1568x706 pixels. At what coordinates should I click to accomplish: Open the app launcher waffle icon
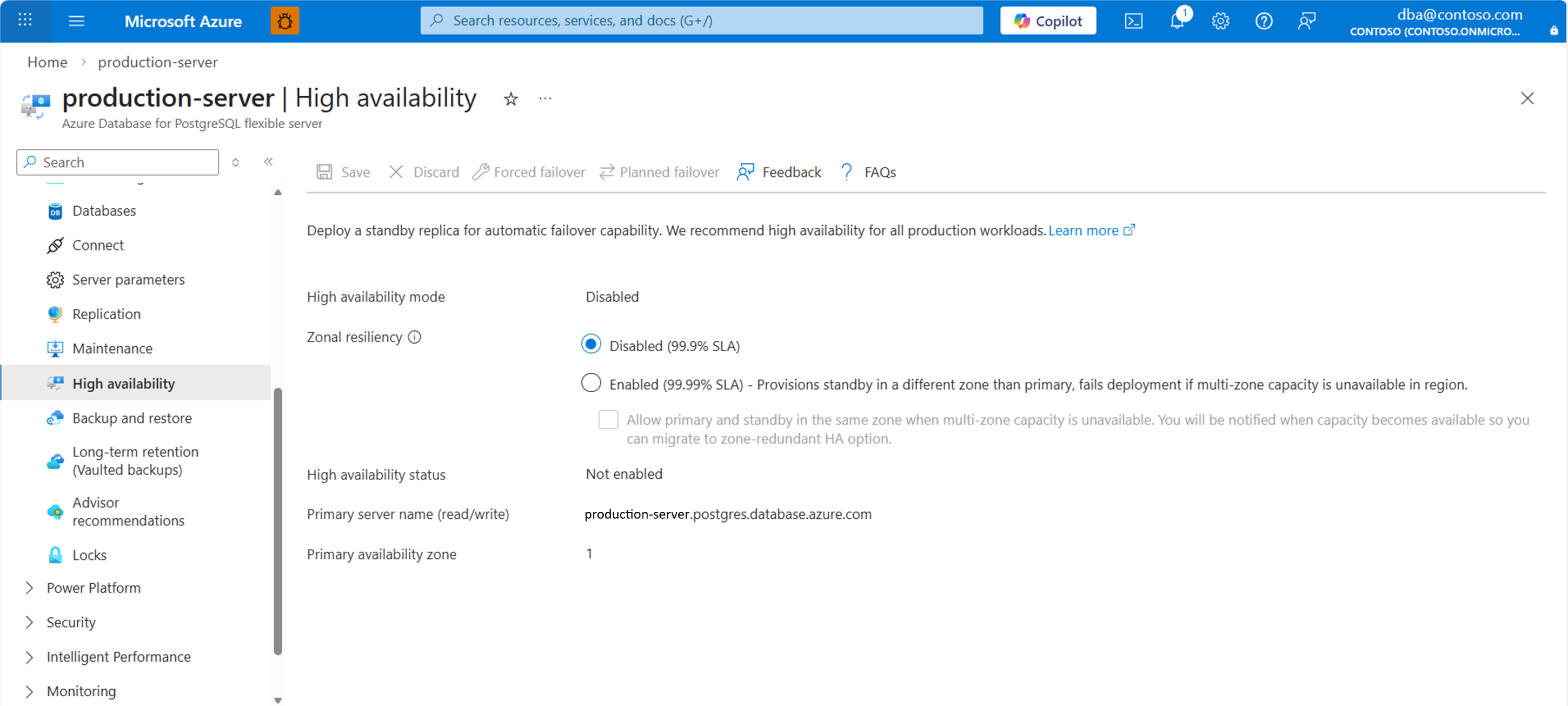click(25, 20)
